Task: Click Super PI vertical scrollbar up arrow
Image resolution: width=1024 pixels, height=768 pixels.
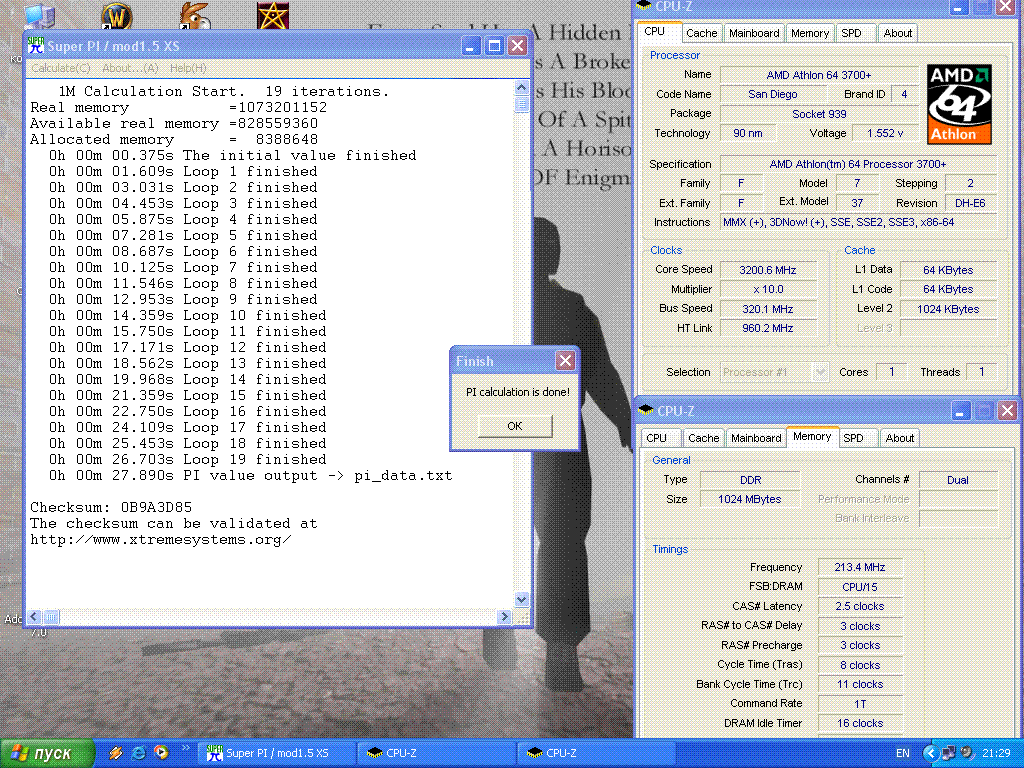Action: point(521,87)
